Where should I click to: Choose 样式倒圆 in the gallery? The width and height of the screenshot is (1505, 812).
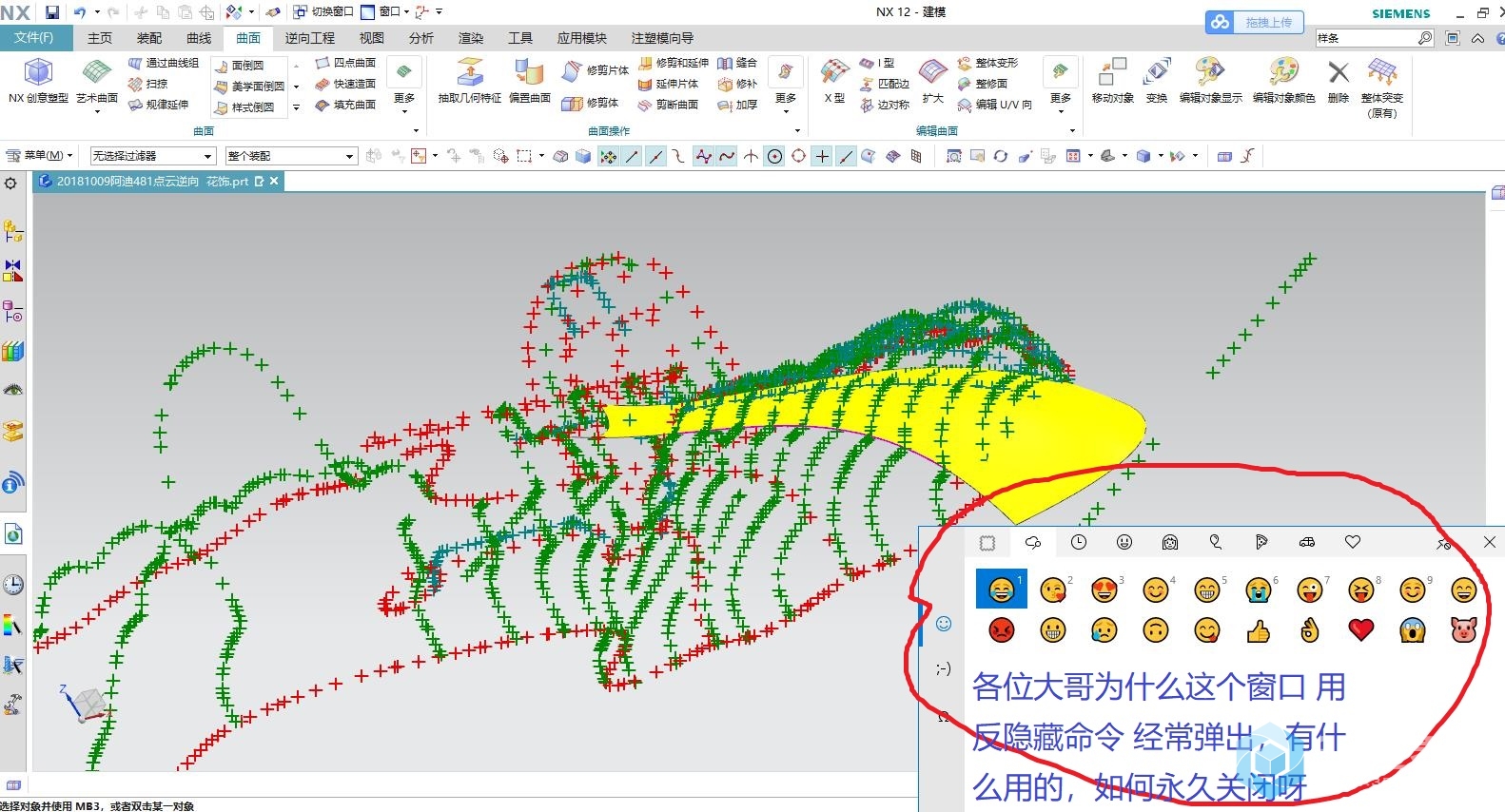[244, 107]
